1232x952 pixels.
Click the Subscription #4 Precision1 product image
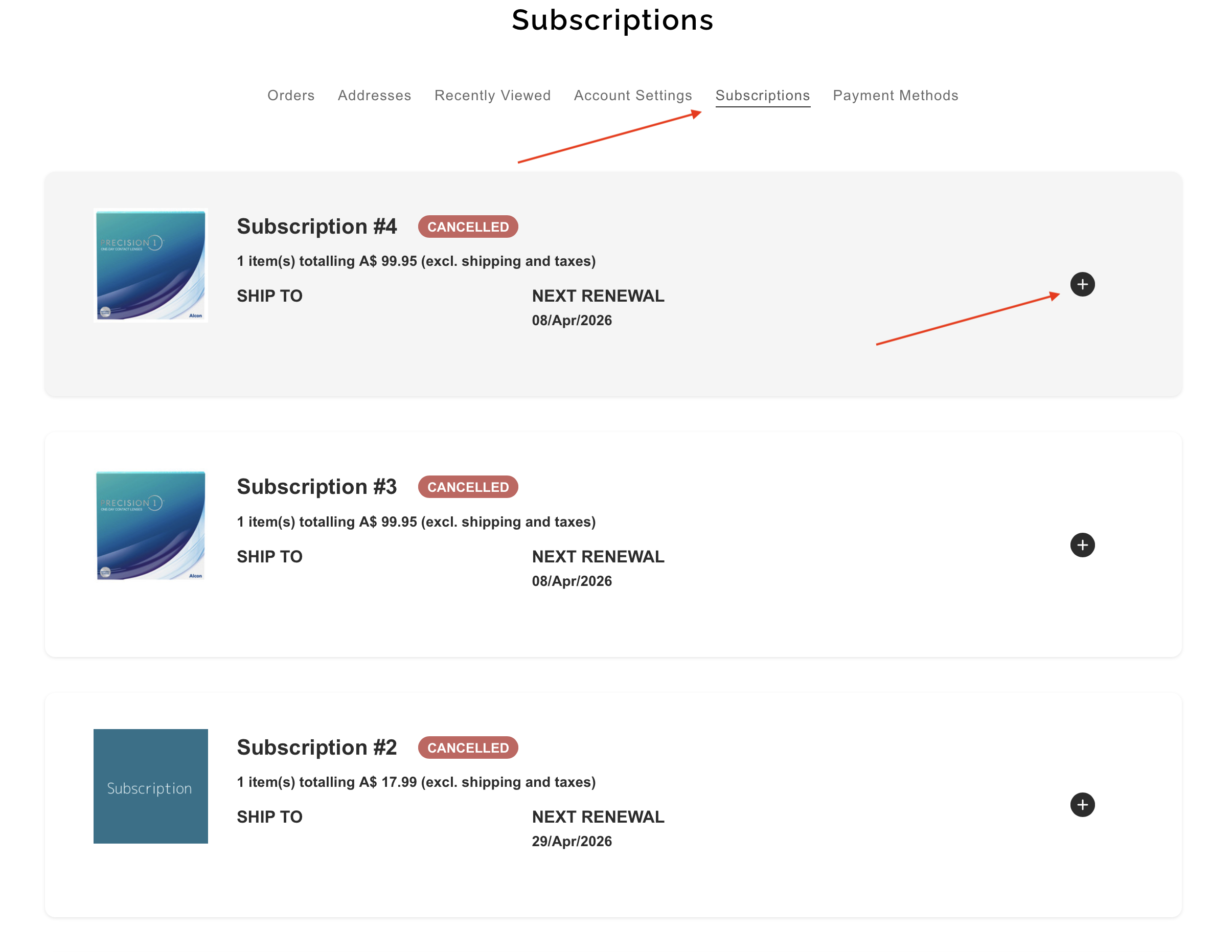click(151, 265)
